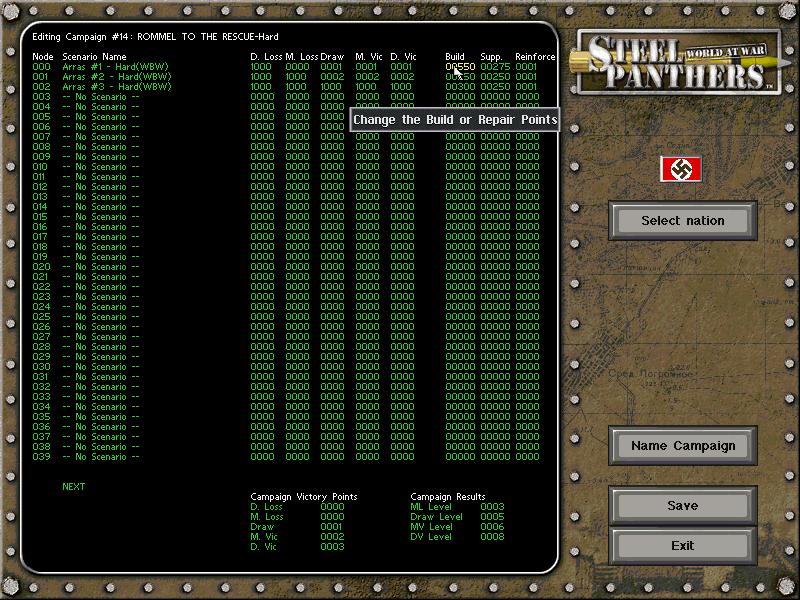Select scenario Arras #3 - Hard(WBW)

click(117, 87)
